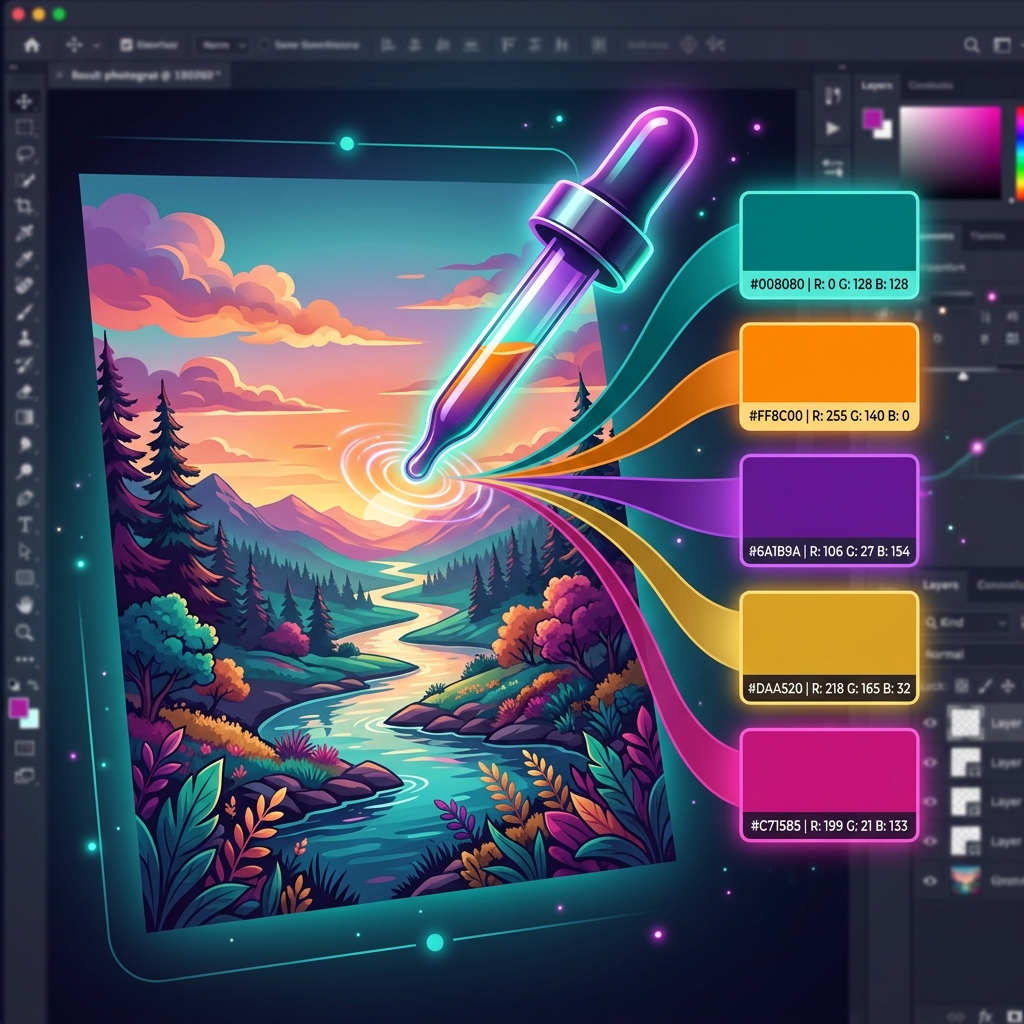The height and width of the screenshot is (1024, 1024).
Task: Switch to tab beside top Layers tab
Action: (x=931, y=86)
